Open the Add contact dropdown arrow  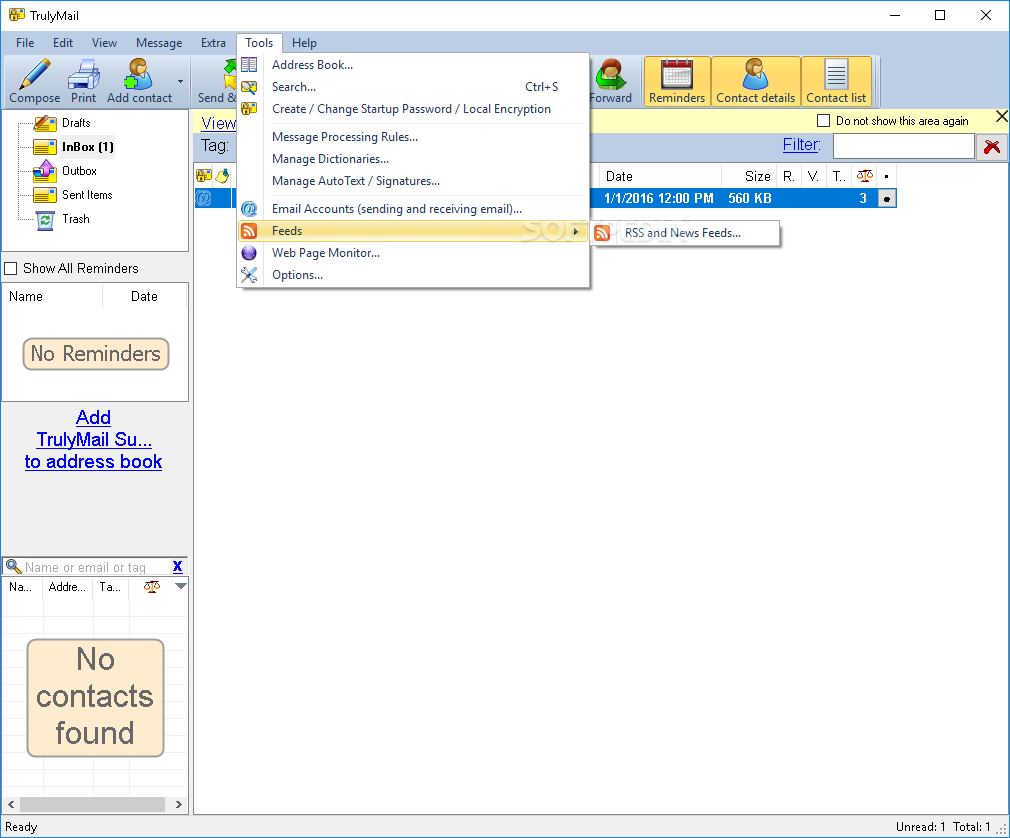[x=180, y=81]
